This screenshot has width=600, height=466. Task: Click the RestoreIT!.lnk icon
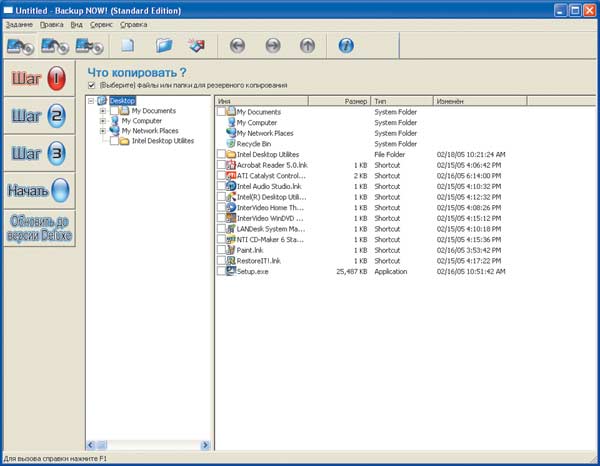231,261
